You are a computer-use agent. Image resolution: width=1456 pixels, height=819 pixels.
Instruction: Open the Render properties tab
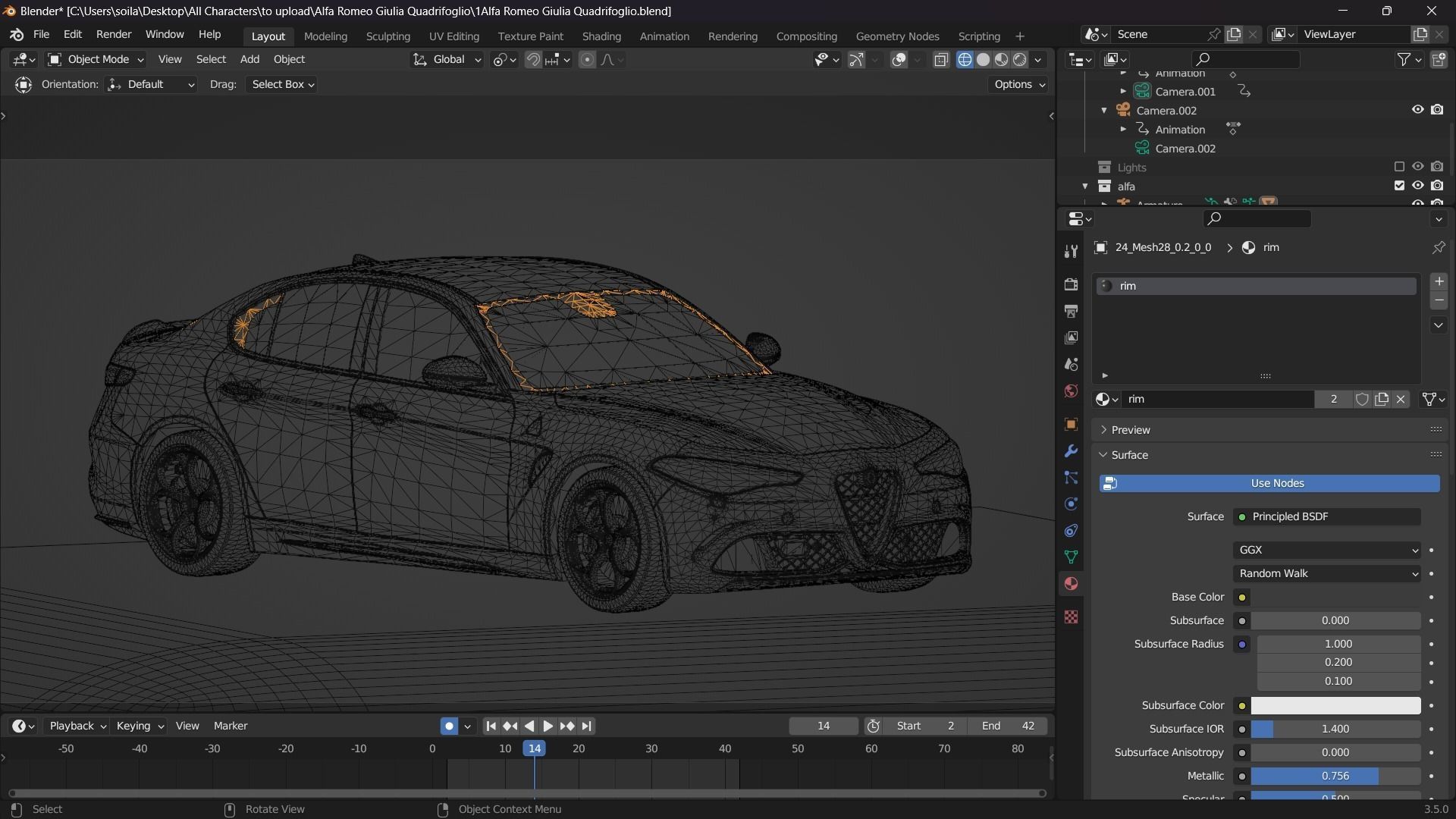pyautogui.click(x=1071, y=284)
